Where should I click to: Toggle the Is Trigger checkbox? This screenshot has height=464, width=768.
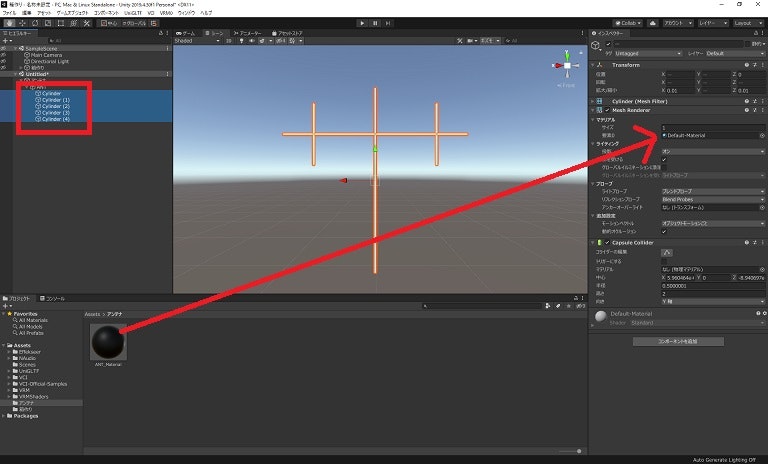(664, 261)
